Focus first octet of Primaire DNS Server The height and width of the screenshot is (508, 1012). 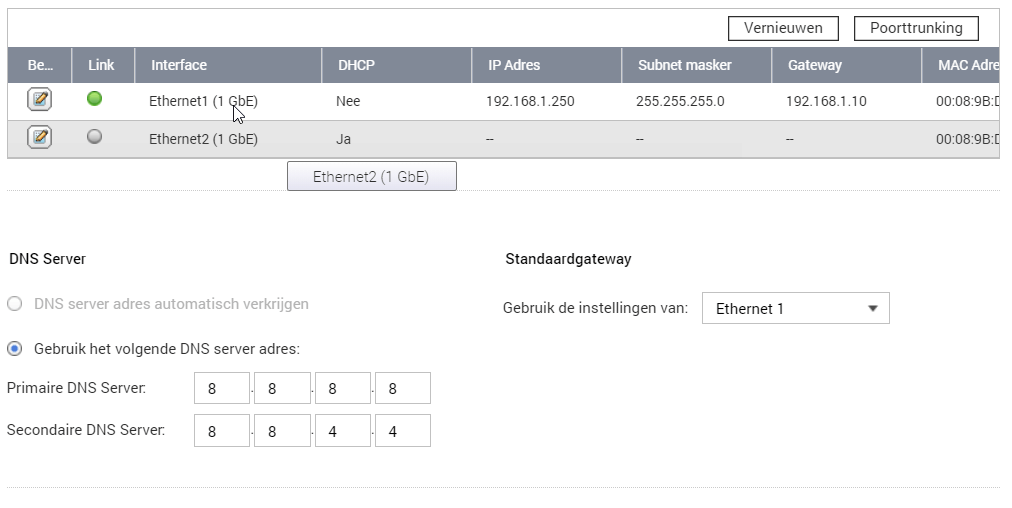(x=222, y=389)
